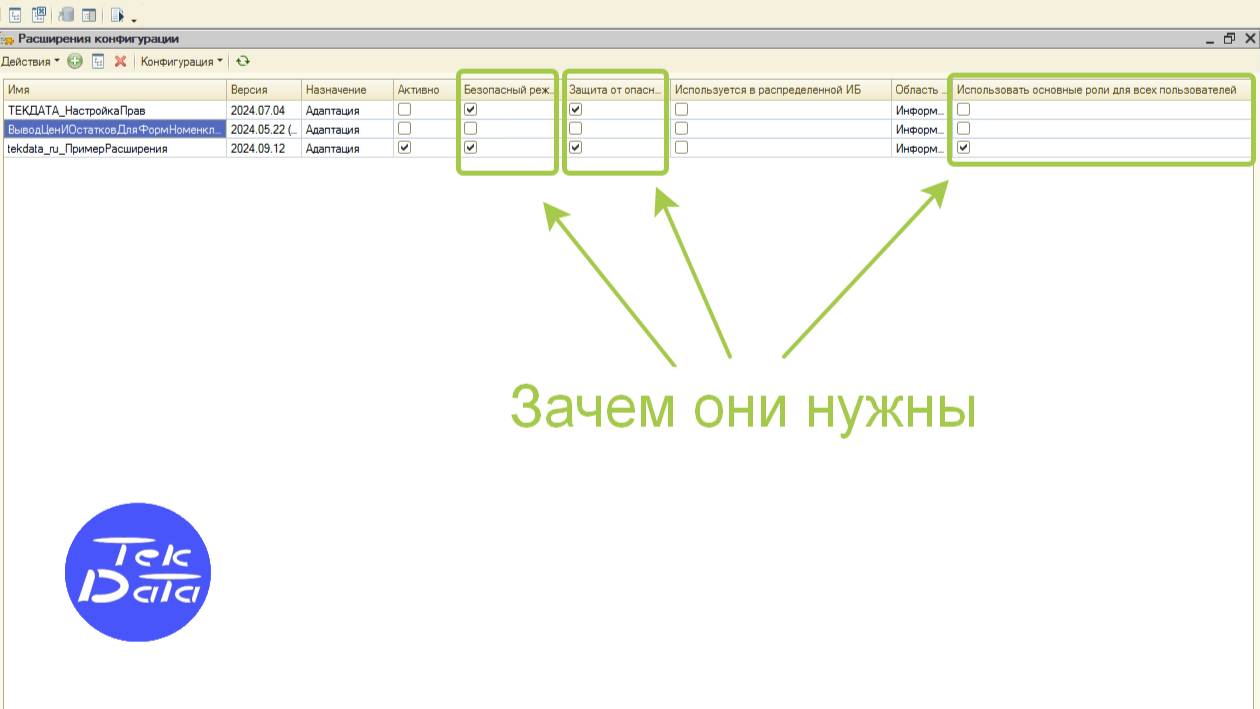This screenshot has width=1260, height=709.
Task: Check Защита от опасн for ВыводЦенИОстатков row
Action: [x=576, y=128]
